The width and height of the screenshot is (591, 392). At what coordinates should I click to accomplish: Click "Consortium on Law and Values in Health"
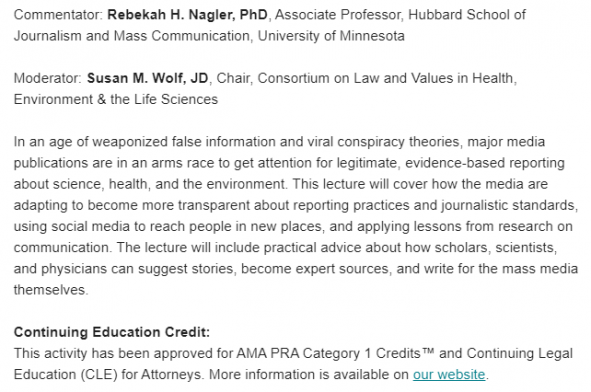[x=385, y=78]
